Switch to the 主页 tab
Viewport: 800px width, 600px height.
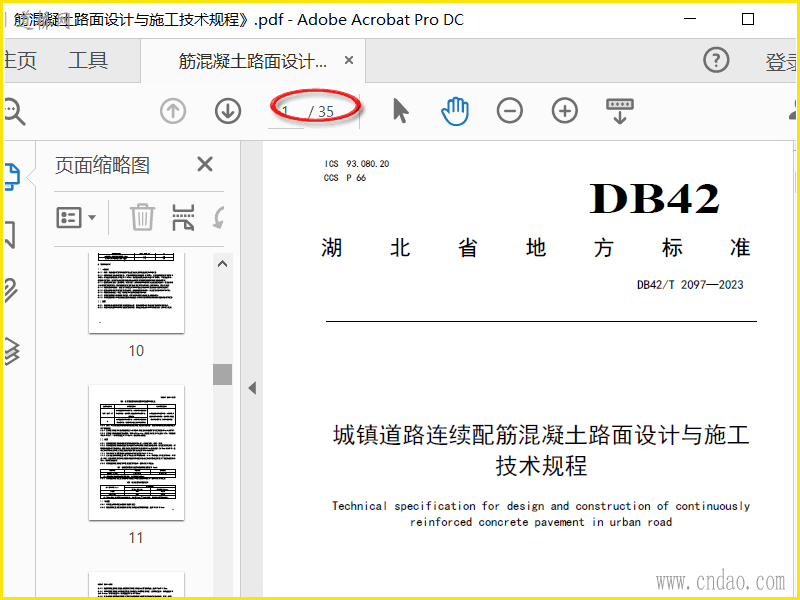[20, 61]
